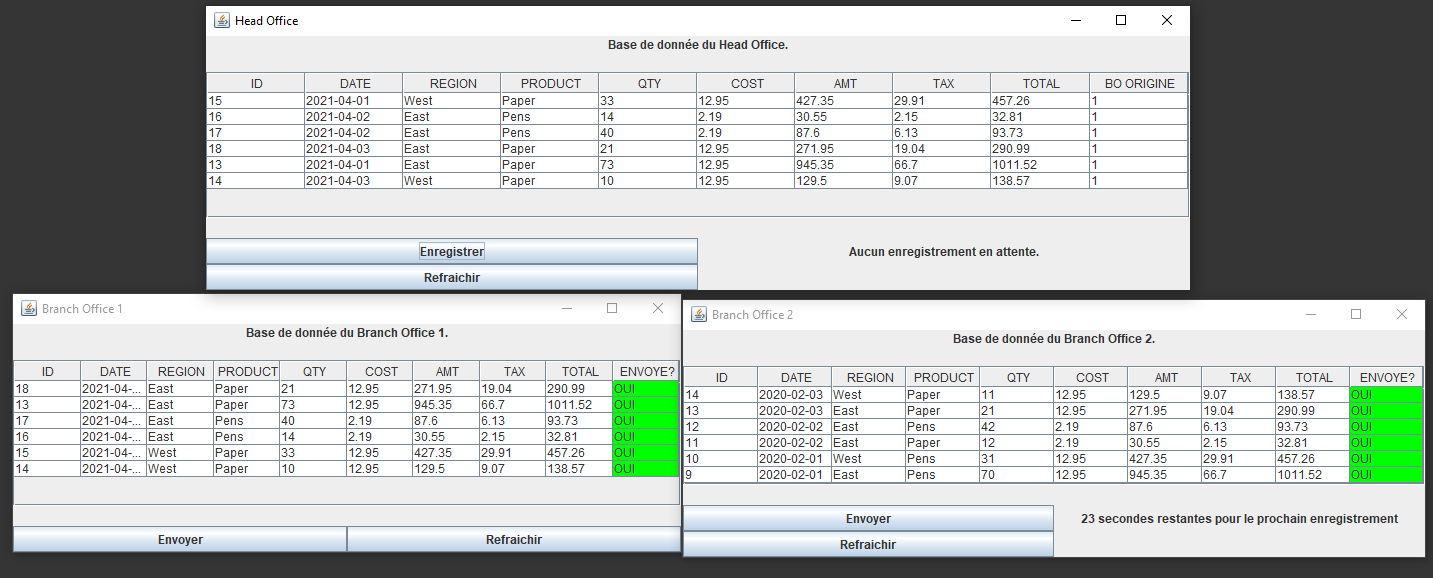The height and width of the screenshot is (578, 1433).
Task: Click ENVOYE? header in Branch Office 1 table
Action: [x=646, y=371]
